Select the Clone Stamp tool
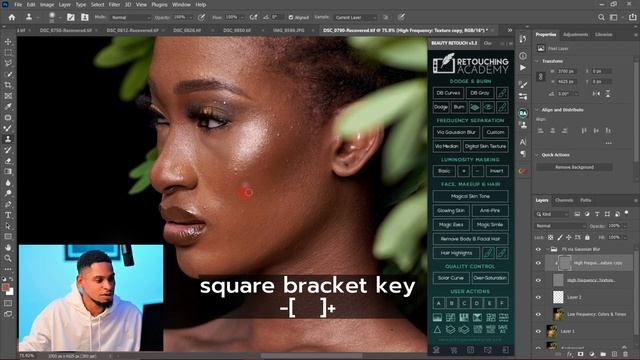640x360 pixels. tap(8, 139)
